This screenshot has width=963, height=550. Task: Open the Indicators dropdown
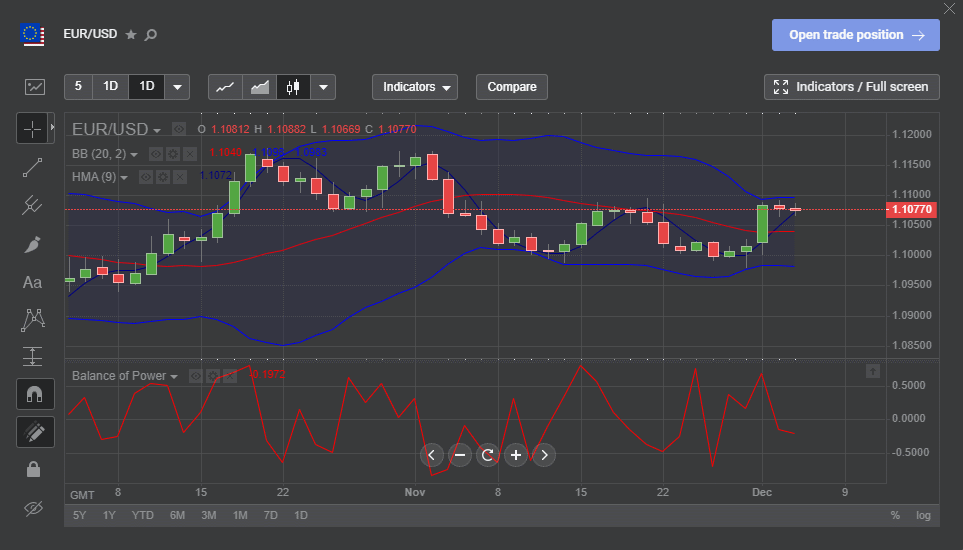coord(414,87)
